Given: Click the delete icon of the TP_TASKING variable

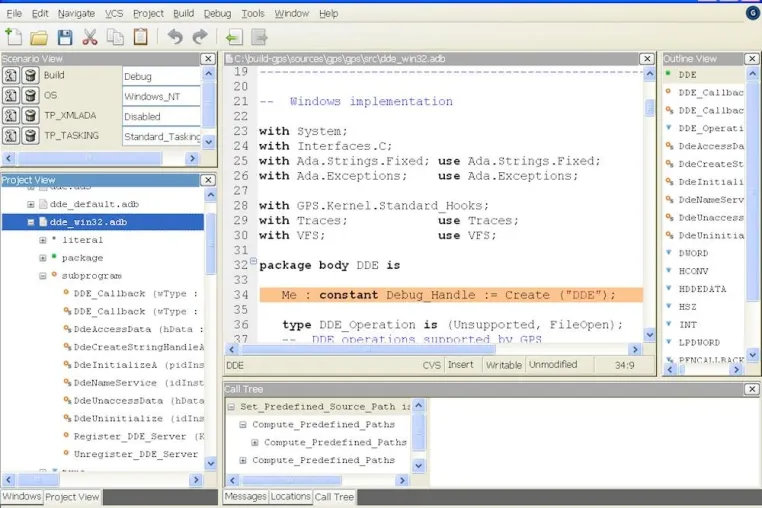Looking at the screenshot, I should (30, 136).
